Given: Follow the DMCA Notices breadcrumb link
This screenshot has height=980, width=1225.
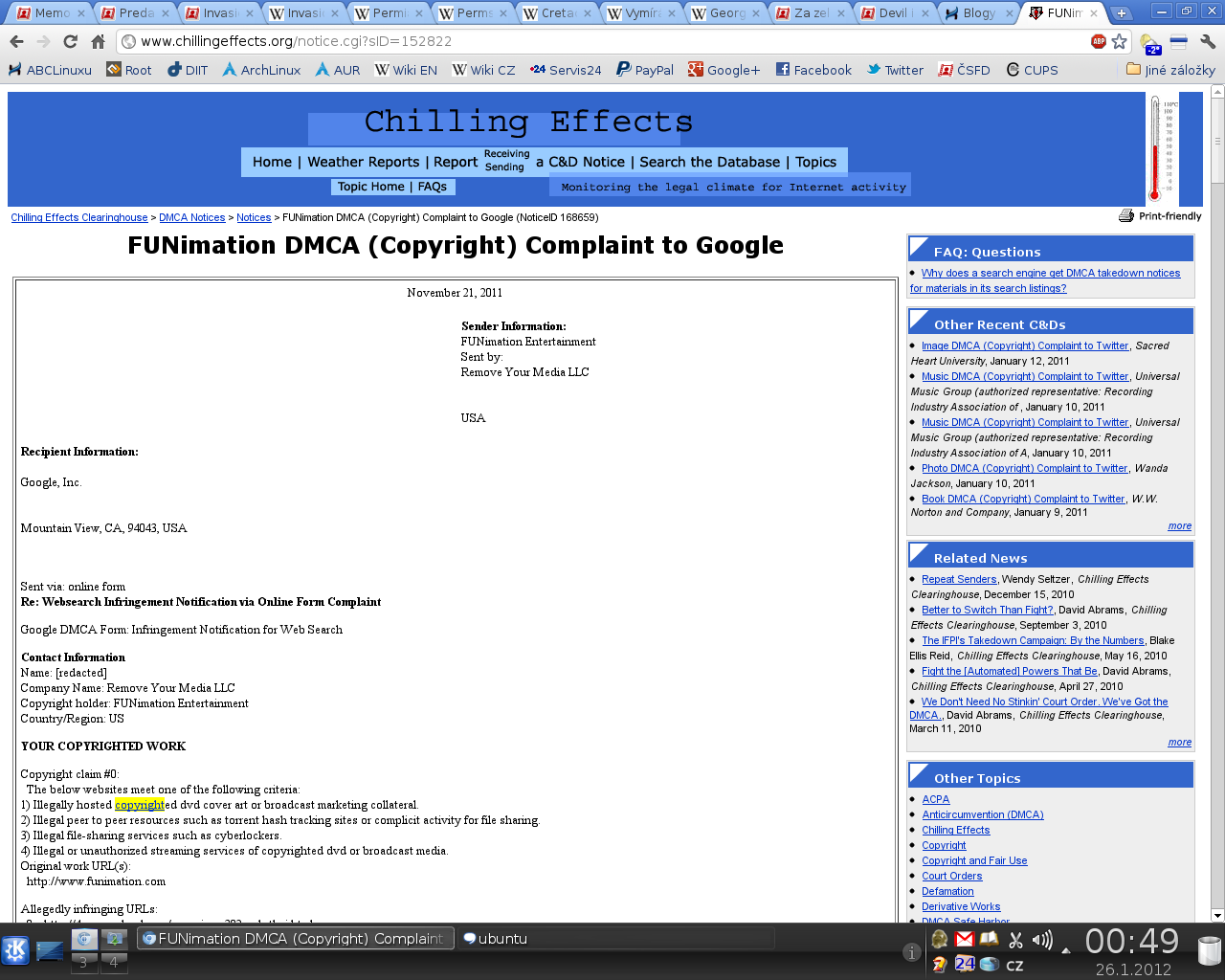Looking at the screenshot, I should [x=191, y=217].
